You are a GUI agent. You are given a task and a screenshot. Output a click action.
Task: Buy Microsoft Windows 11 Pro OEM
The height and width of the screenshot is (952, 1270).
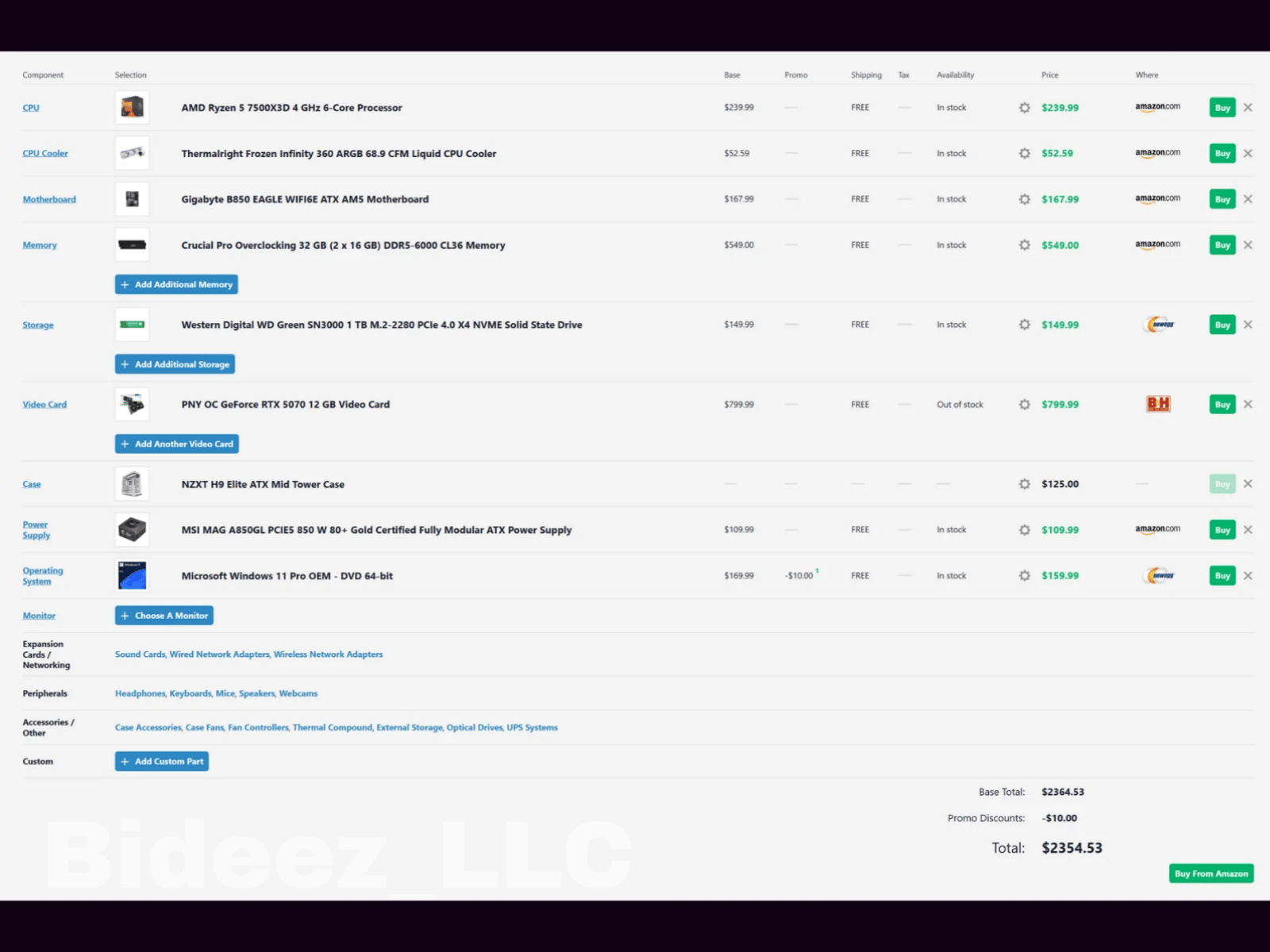(x=1222, y=576)
